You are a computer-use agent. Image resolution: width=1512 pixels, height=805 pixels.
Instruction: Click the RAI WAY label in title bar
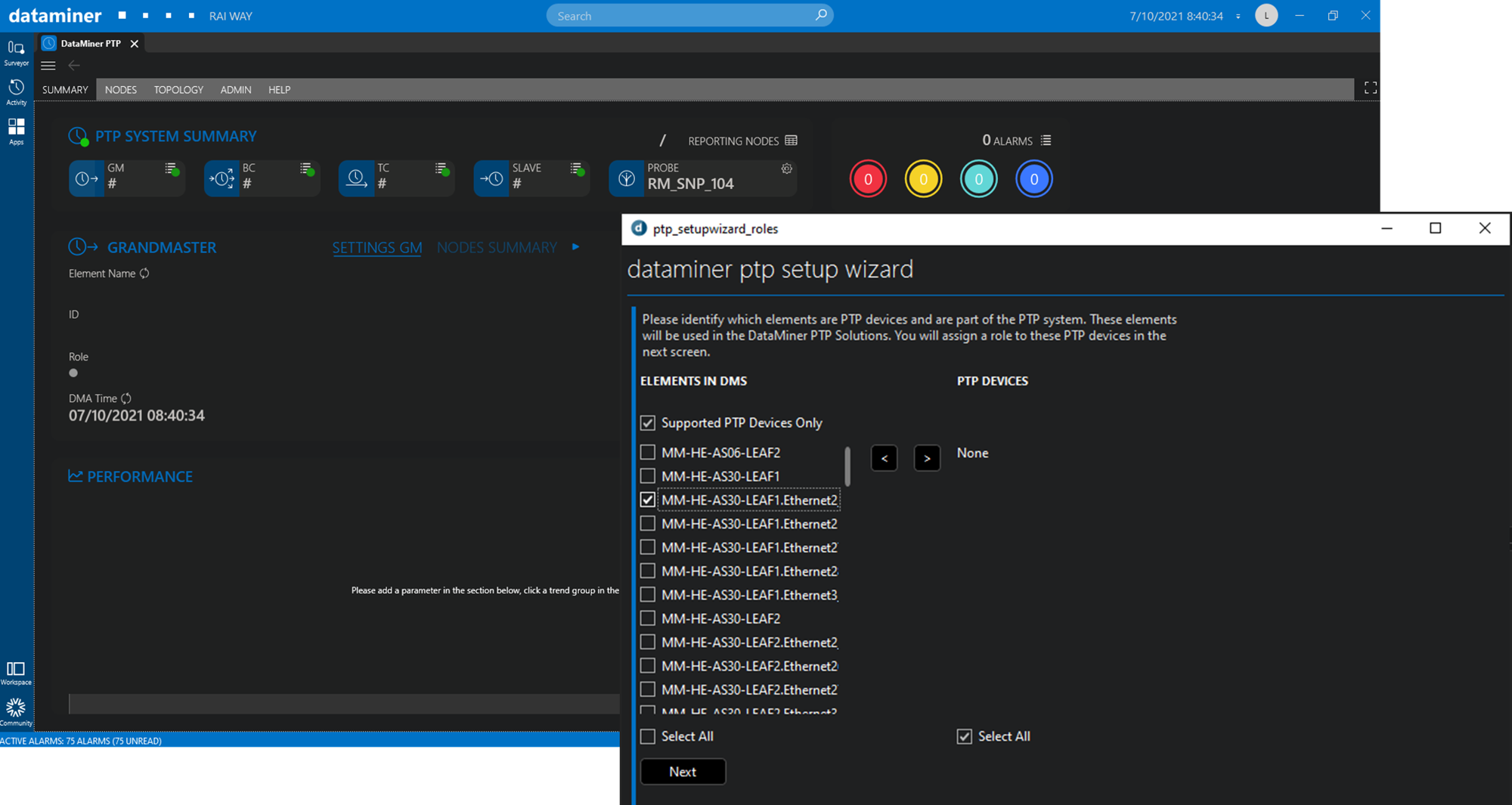coord(231,16)
